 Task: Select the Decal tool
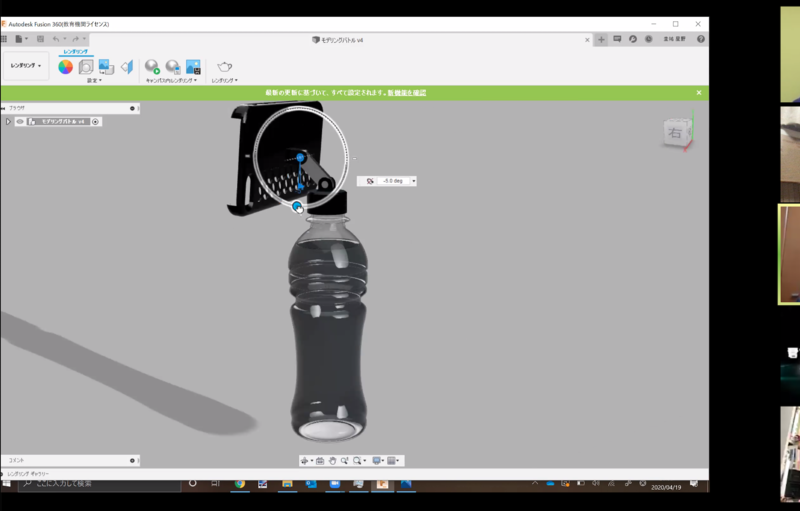[106, 67]
